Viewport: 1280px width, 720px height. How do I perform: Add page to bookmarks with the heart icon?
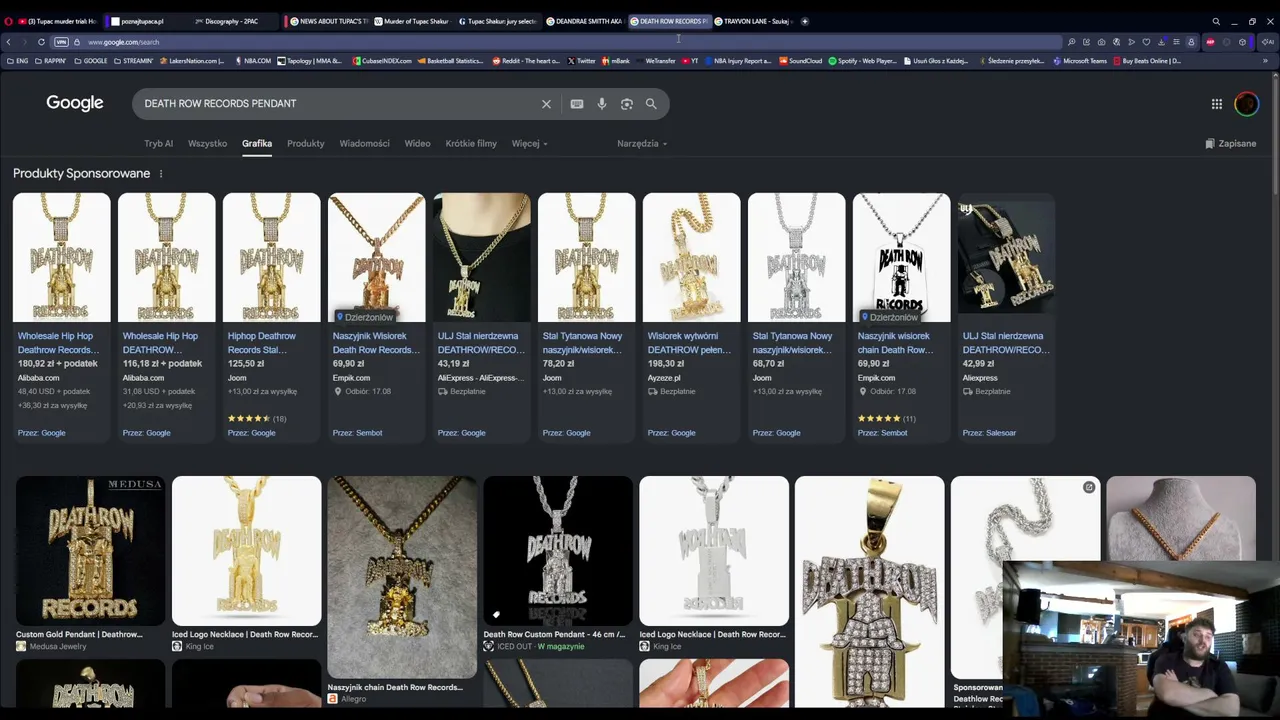[x=1146, y=42]
